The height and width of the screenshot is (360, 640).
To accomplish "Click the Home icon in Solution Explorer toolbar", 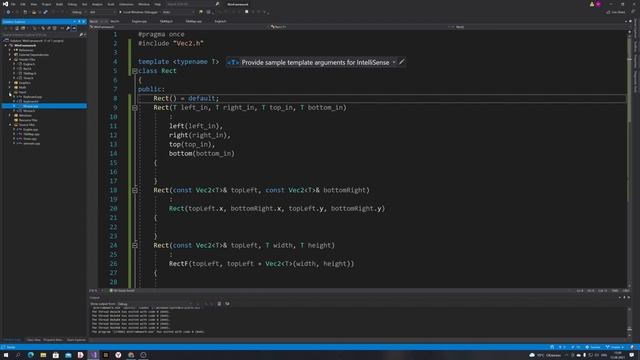I will click(17, 28).
